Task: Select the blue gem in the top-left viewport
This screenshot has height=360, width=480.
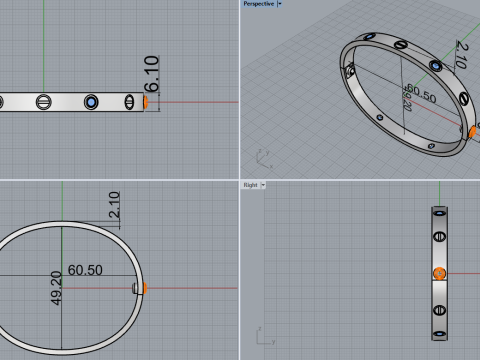Action: 91,102
